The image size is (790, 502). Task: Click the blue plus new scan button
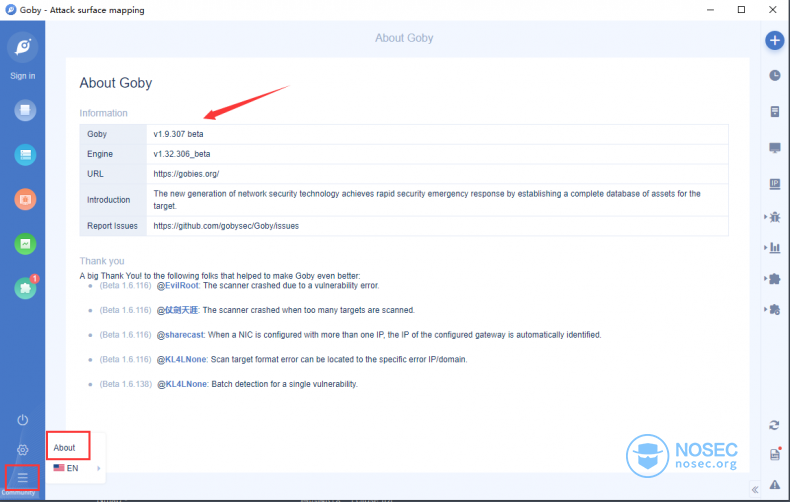coord(775,40)
